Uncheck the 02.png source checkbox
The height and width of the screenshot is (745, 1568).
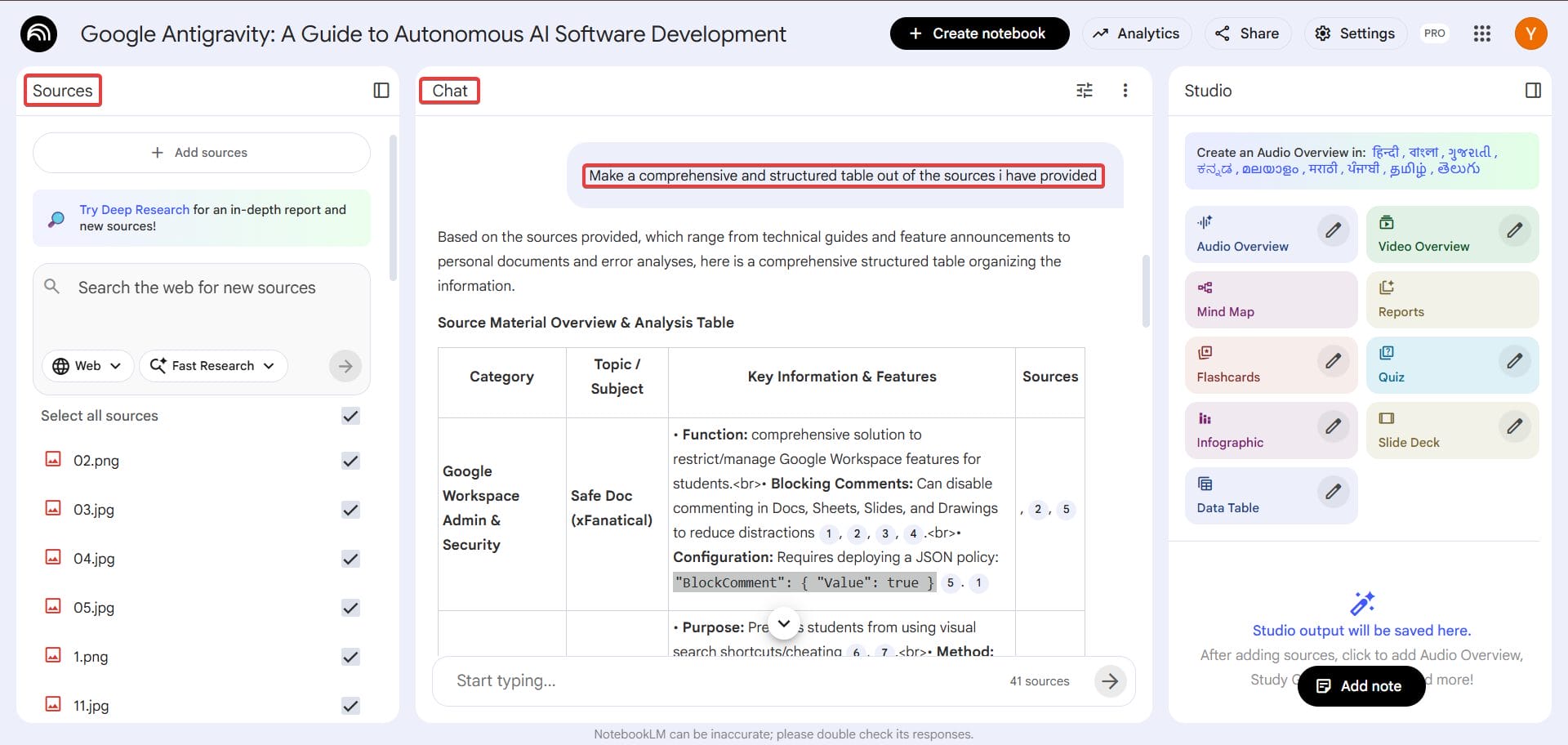click(x=350, y=461)
